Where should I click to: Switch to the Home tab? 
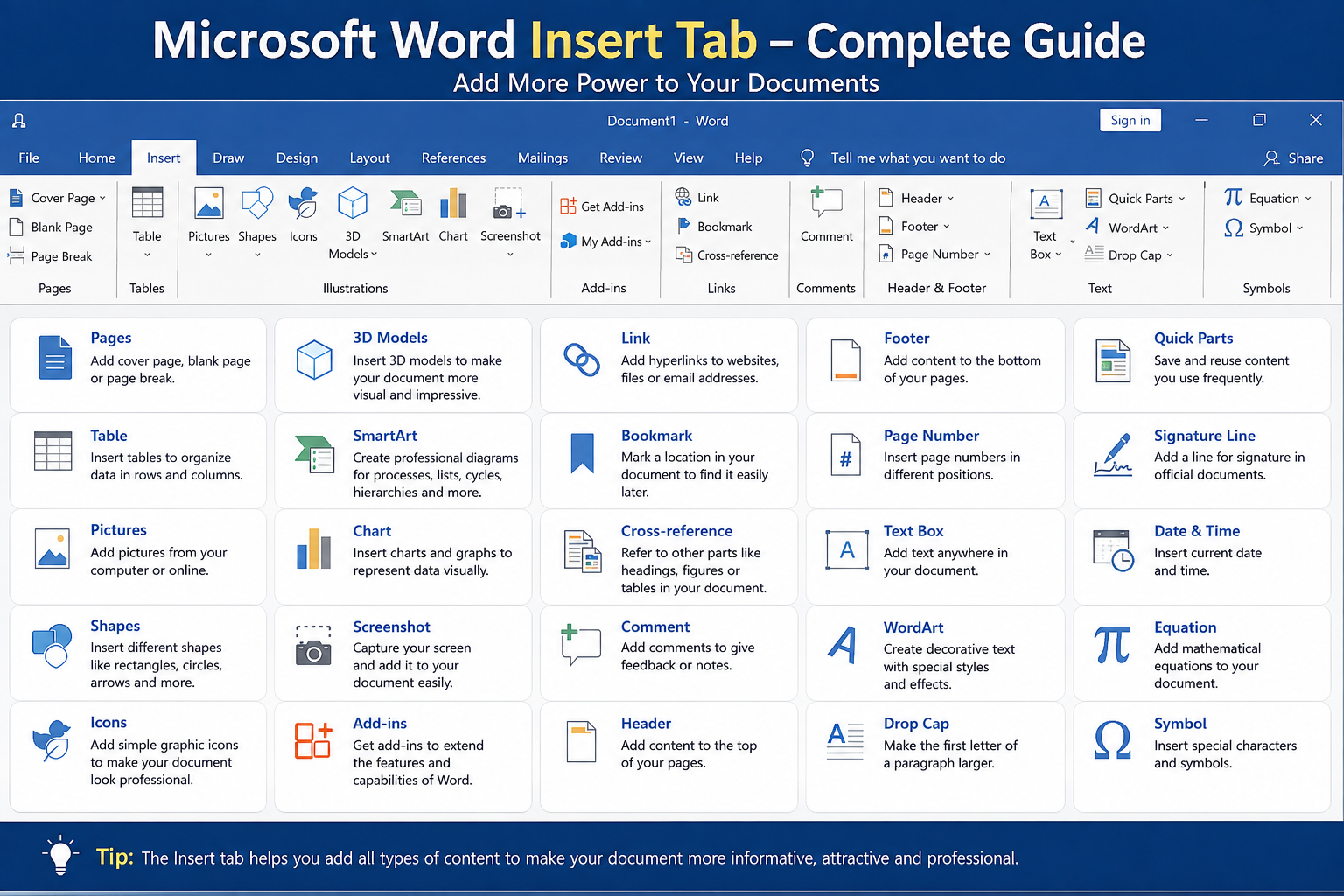coord(96,157)
